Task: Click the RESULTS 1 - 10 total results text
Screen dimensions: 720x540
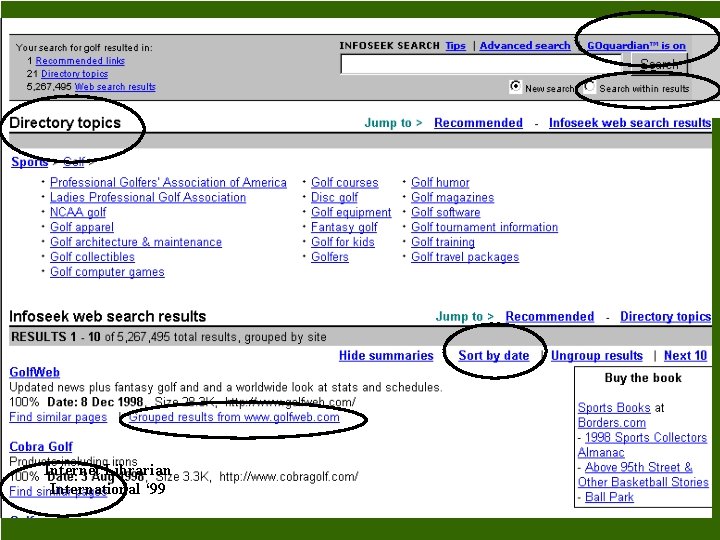Action: 169,337
